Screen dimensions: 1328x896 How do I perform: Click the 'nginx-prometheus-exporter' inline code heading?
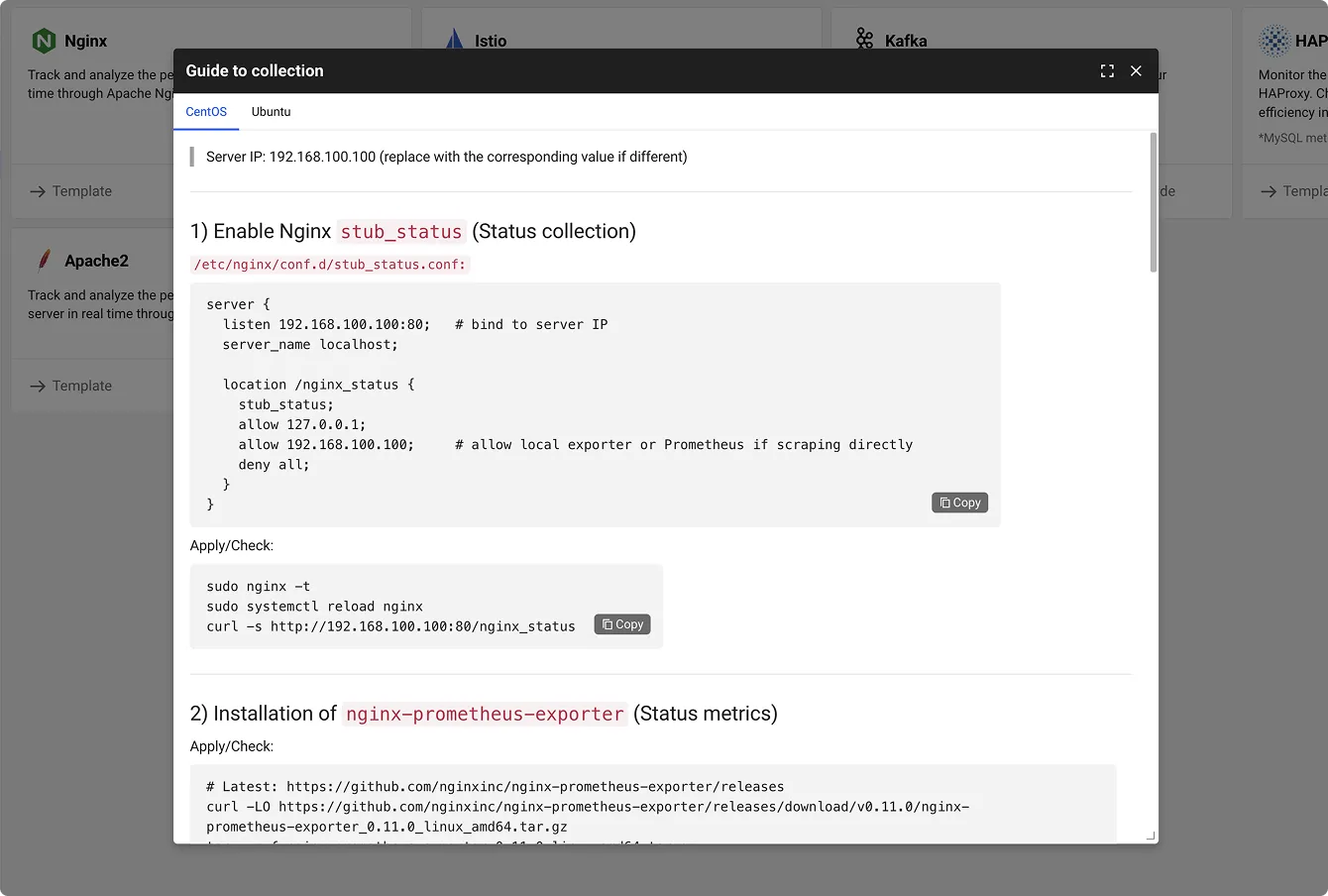pyautogui.click(x=485, y=715)
